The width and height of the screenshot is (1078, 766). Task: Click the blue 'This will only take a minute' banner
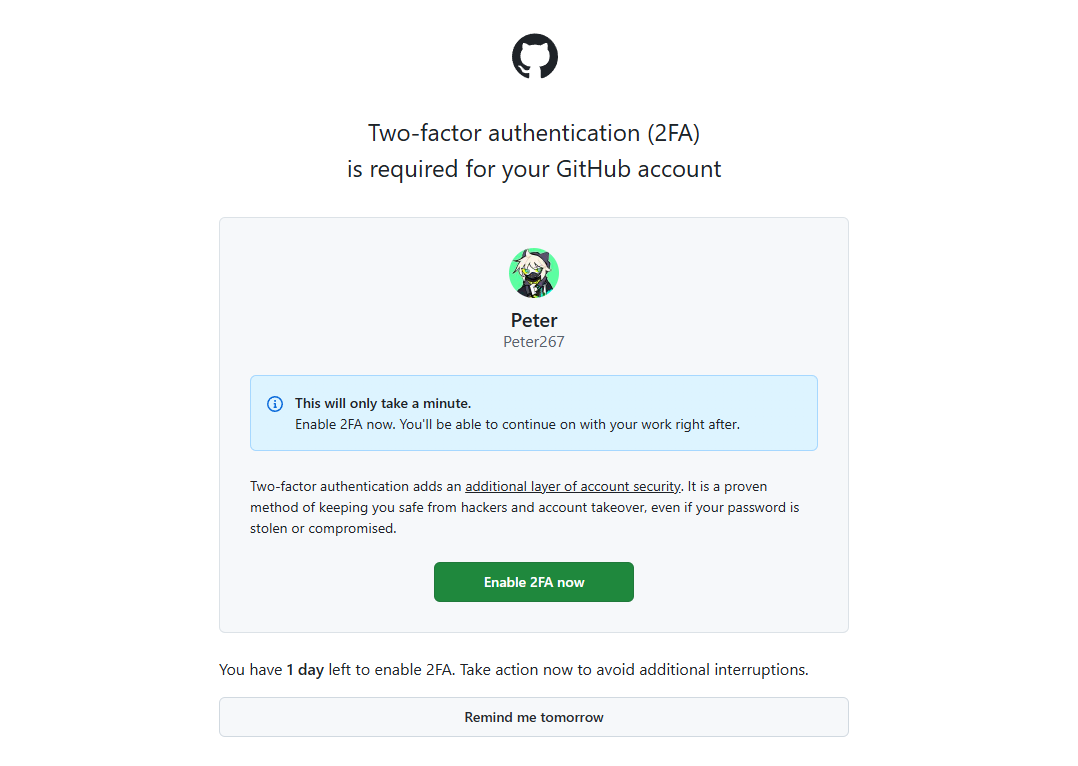[534, 412]
